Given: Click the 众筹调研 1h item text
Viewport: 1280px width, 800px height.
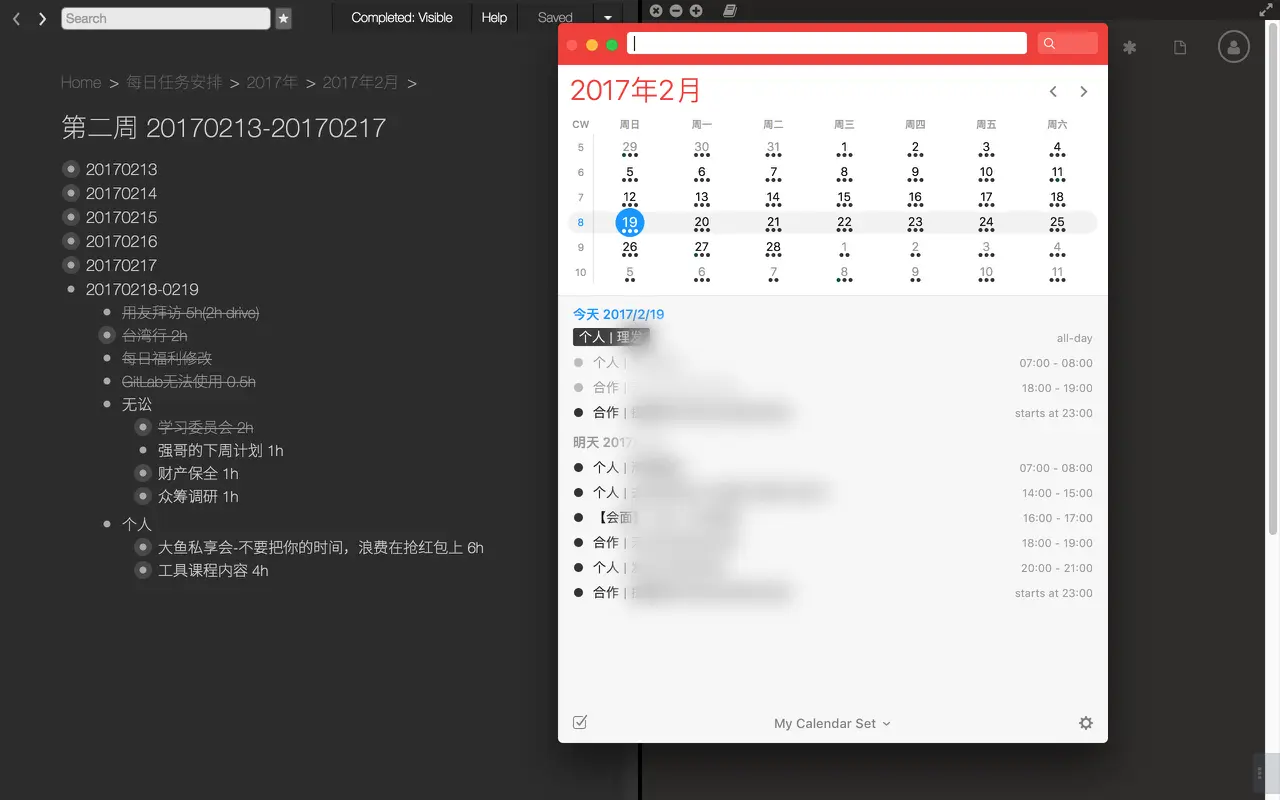Looking at the screenshot, I should 198,496.
